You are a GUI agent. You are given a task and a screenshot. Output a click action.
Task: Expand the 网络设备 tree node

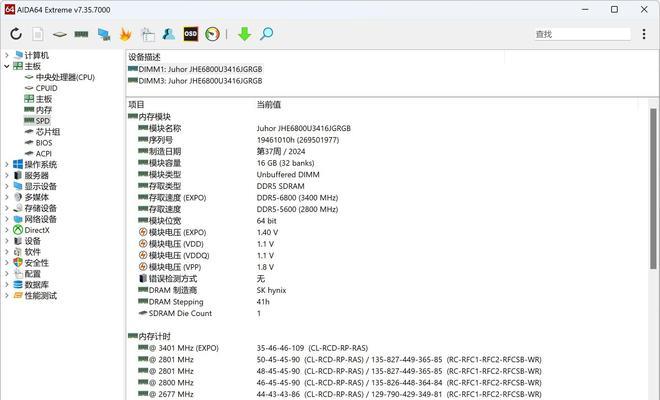(x=6, y=219)
